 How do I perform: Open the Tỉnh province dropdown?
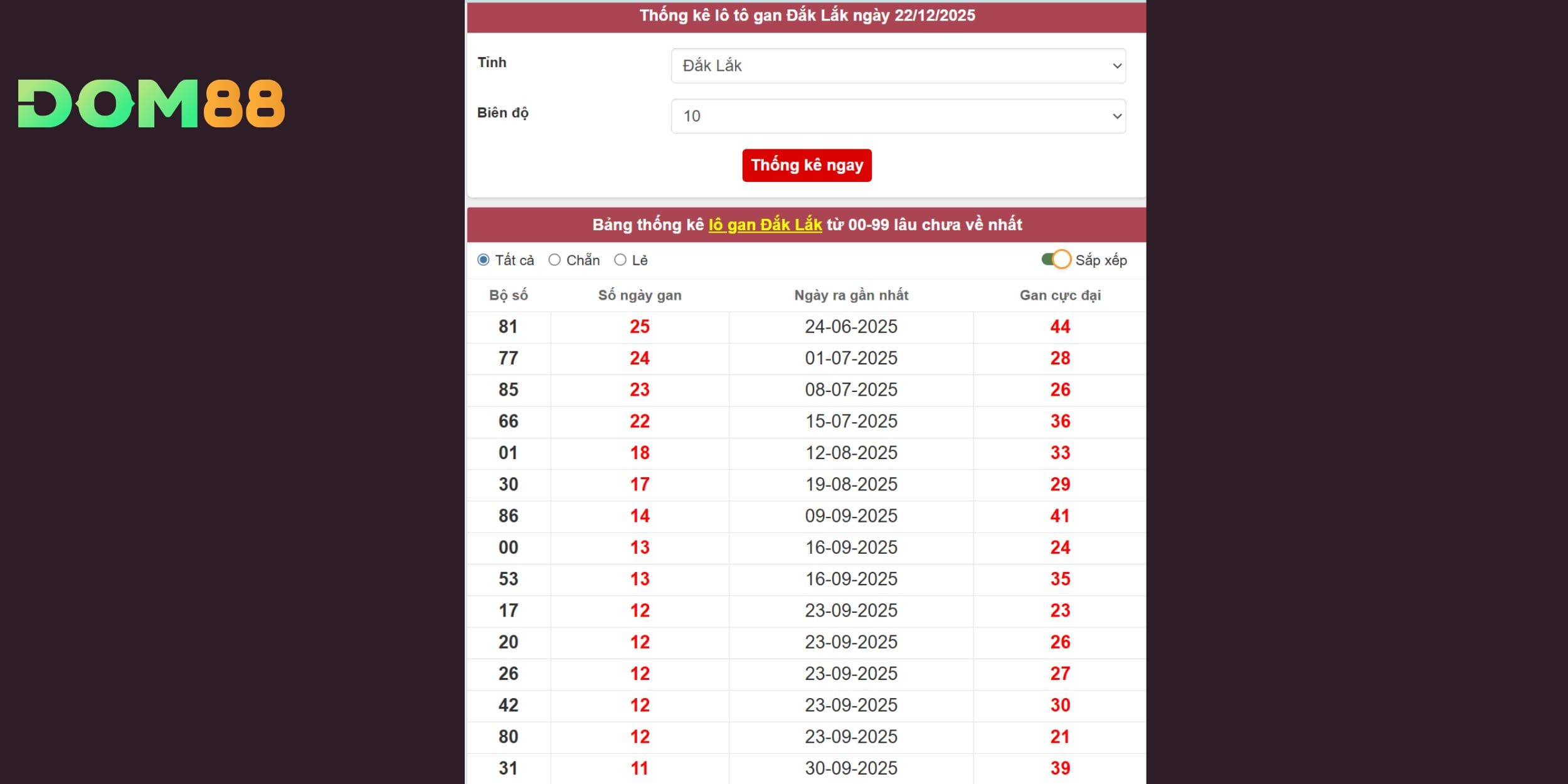[x=898, y=66]
